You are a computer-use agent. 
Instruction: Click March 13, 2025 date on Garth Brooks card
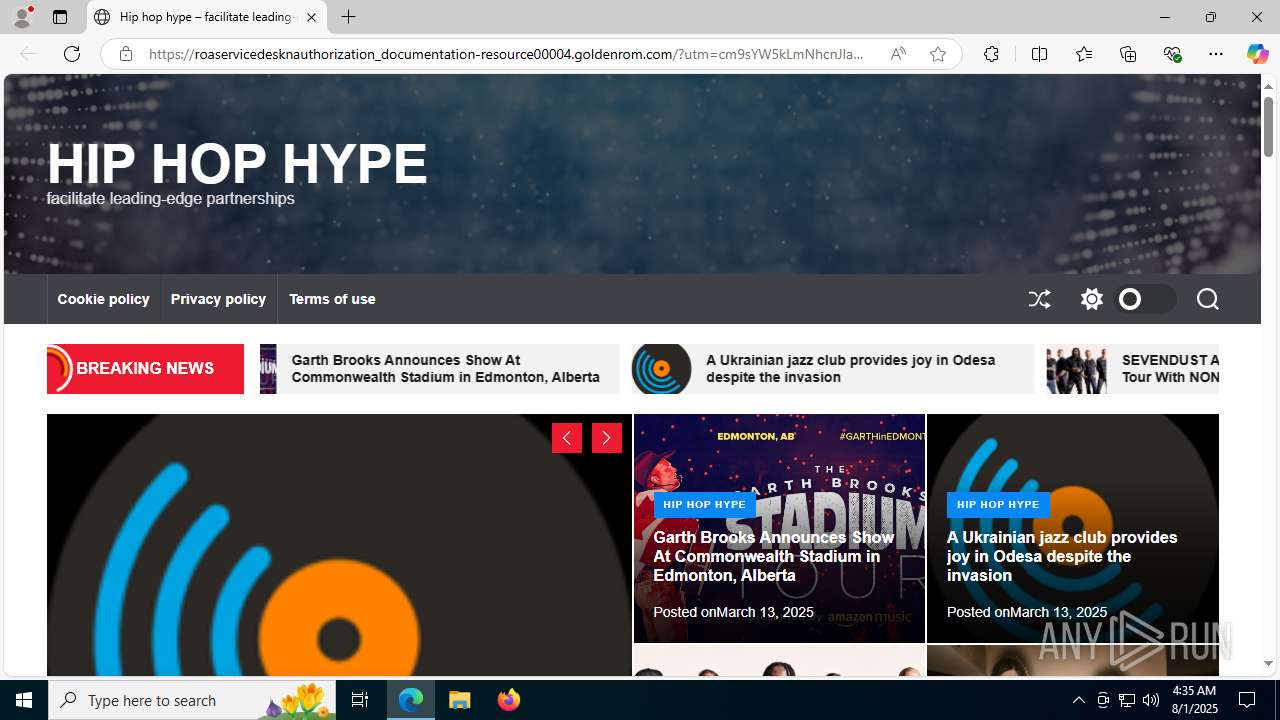click(x=765, y=612)
